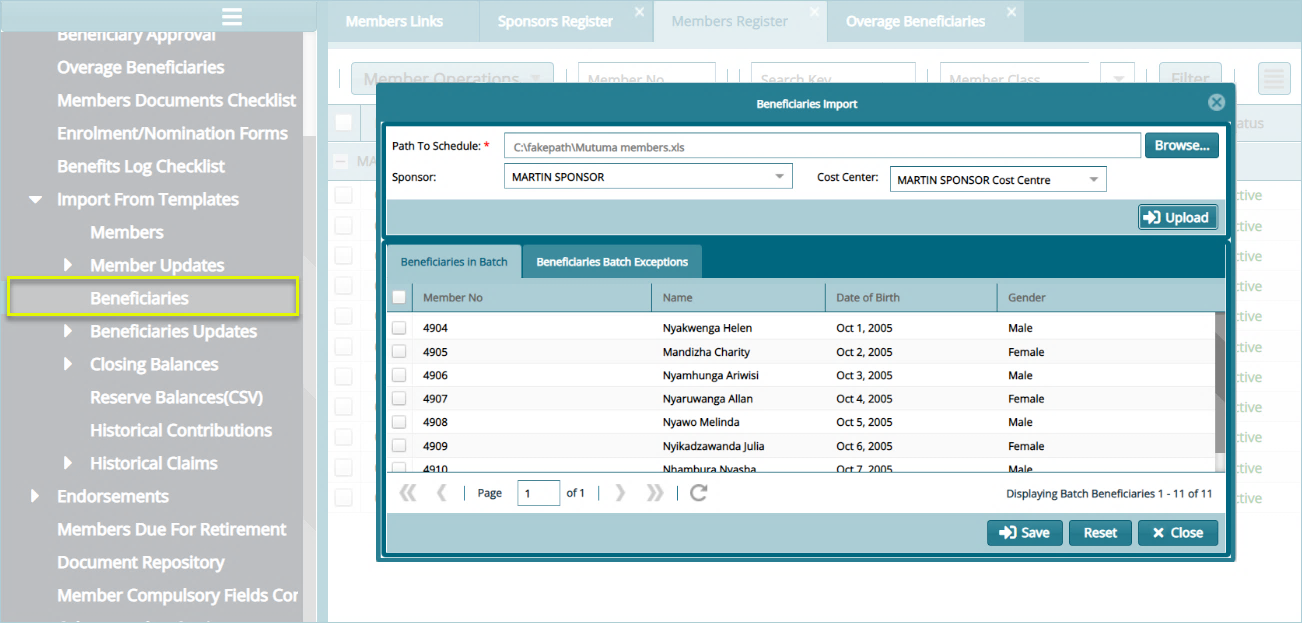
Task: Close the Beneficiaries Import dialog via X icon
Action: (x=1216, y=102)
